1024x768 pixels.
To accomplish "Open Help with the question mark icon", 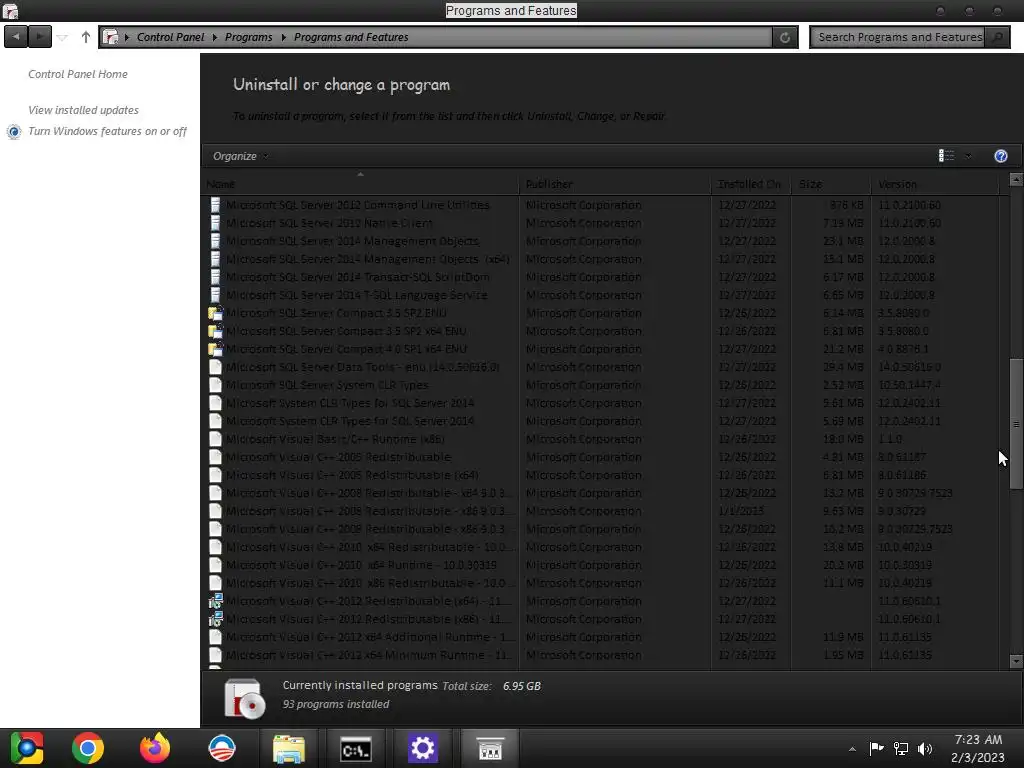I will point(1000,156).
